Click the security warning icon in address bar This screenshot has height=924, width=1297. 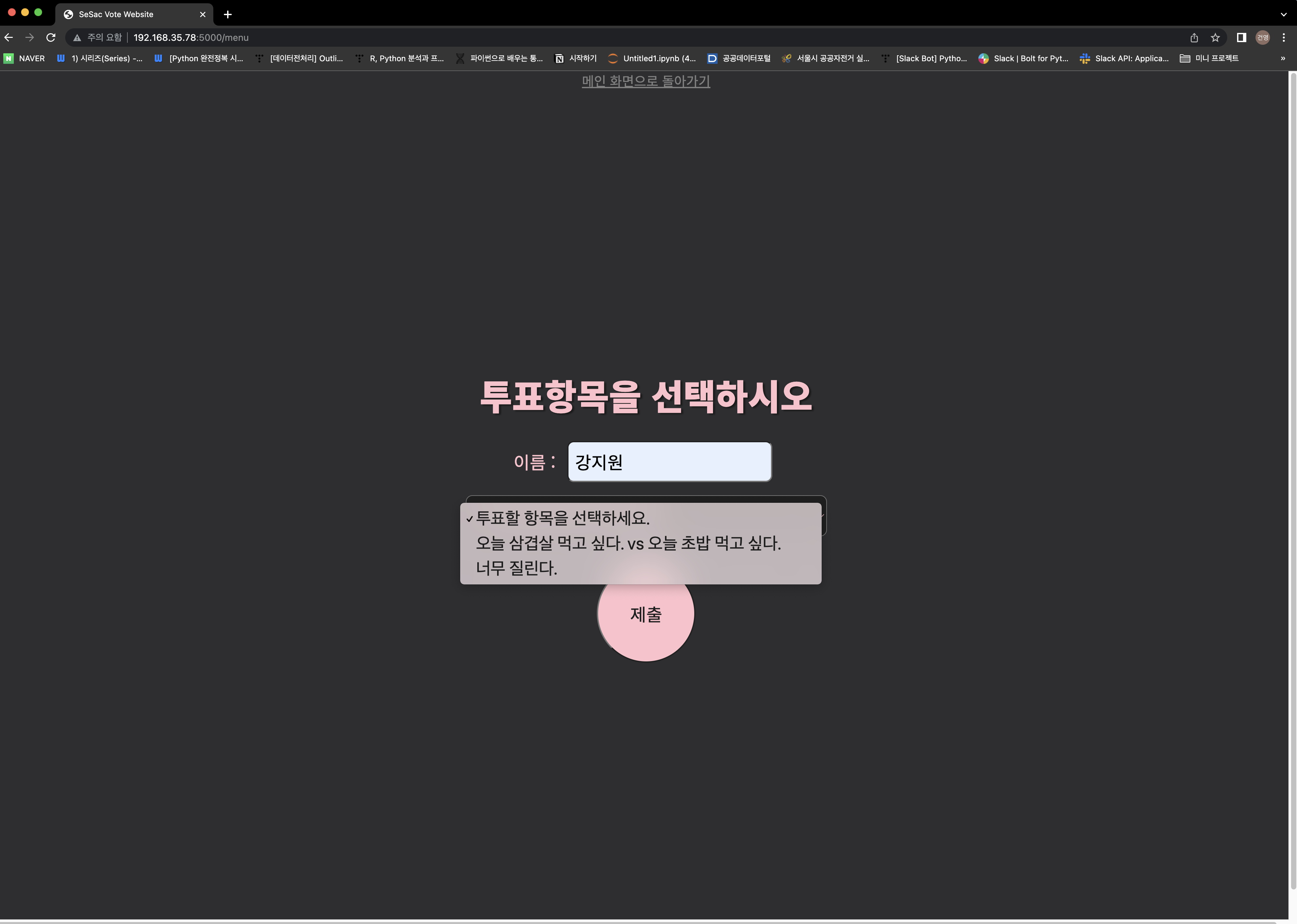[77, 38]
